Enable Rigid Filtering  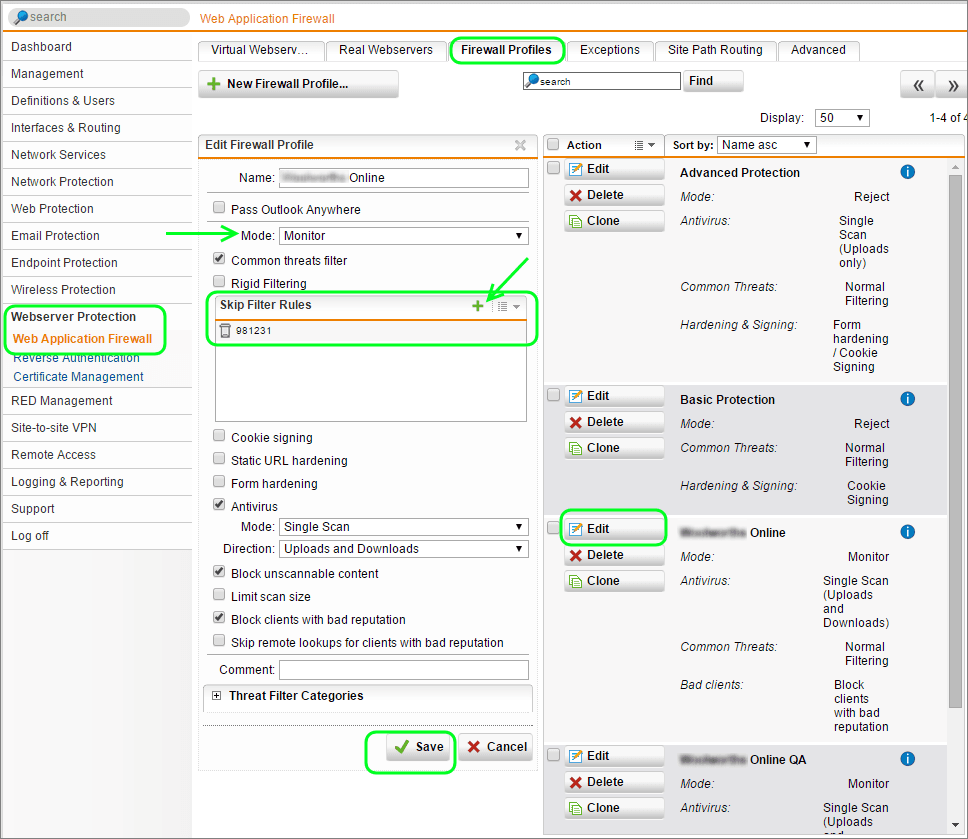219,282
